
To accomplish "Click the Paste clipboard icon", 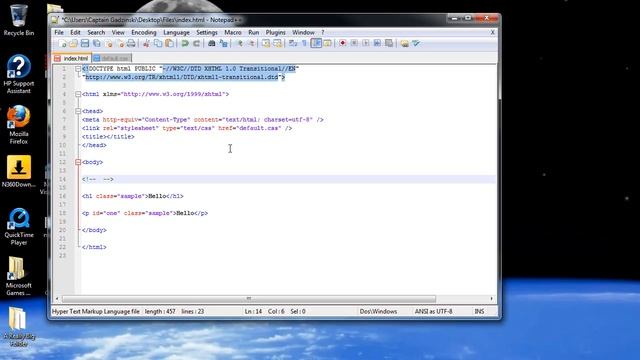I will (x=169, y=43).
